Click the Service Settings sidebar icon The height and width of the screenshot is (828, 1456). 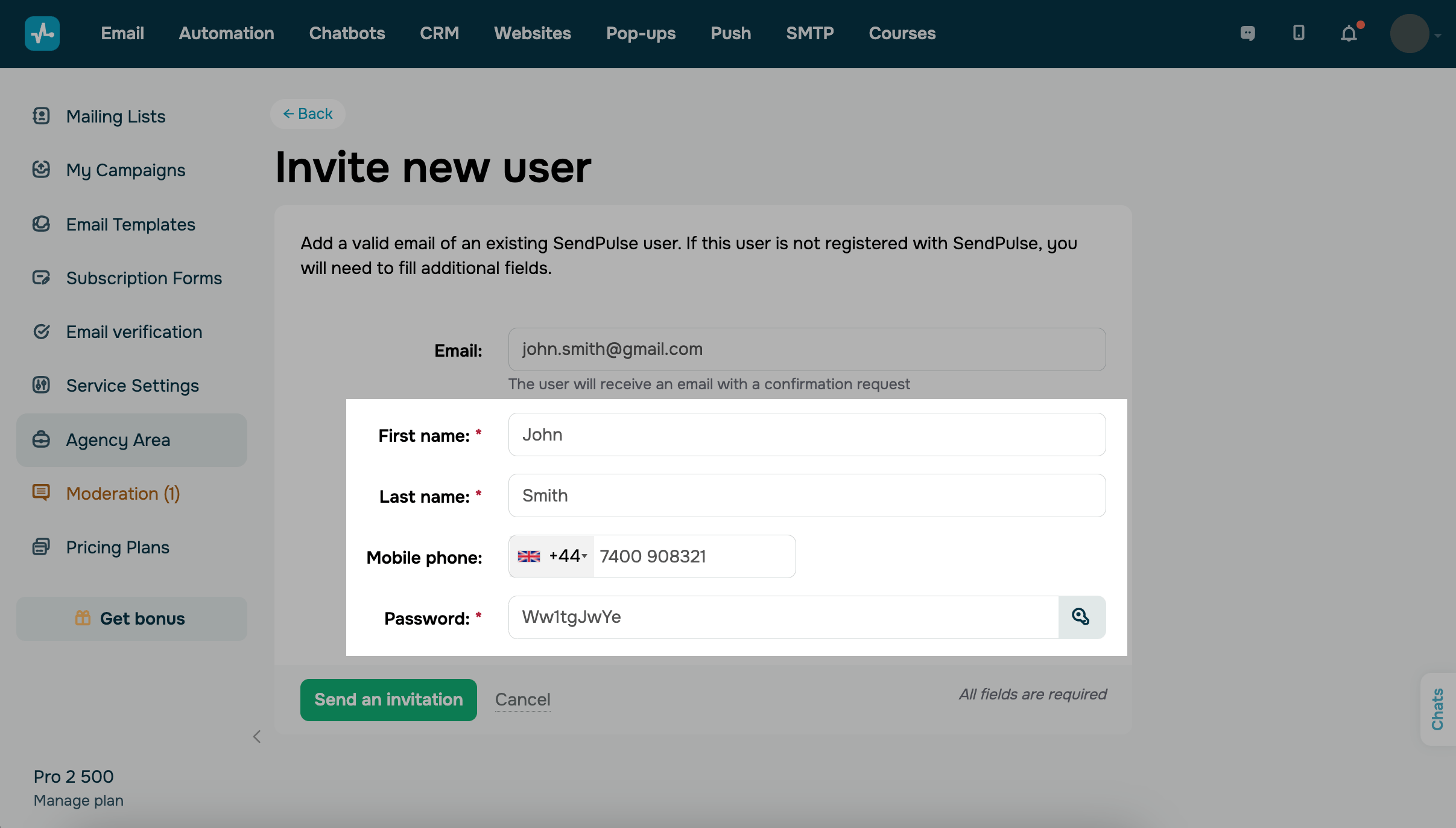[x=41, y=385]
